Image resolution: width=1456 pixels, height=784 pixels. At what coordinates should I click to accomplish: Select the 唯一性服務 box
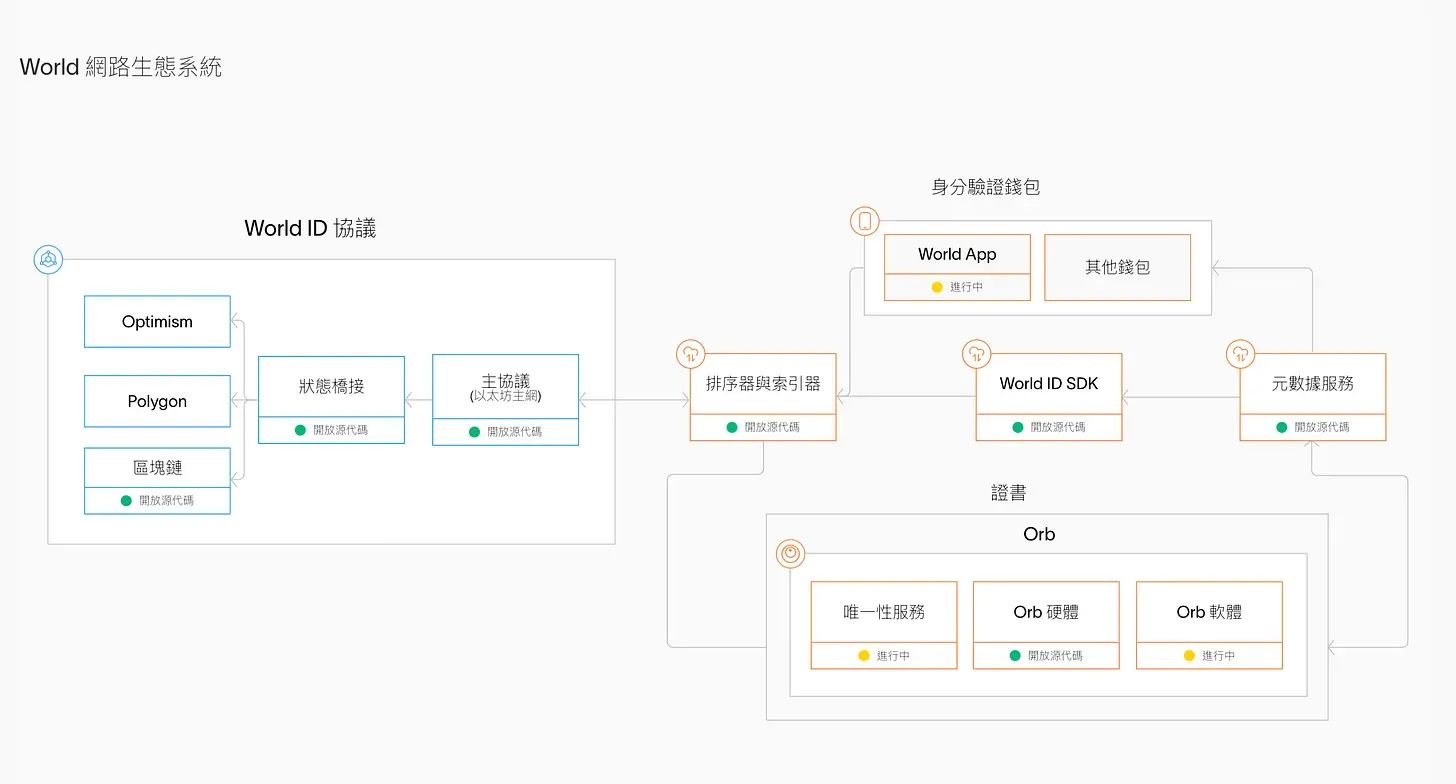coord(884,626)
